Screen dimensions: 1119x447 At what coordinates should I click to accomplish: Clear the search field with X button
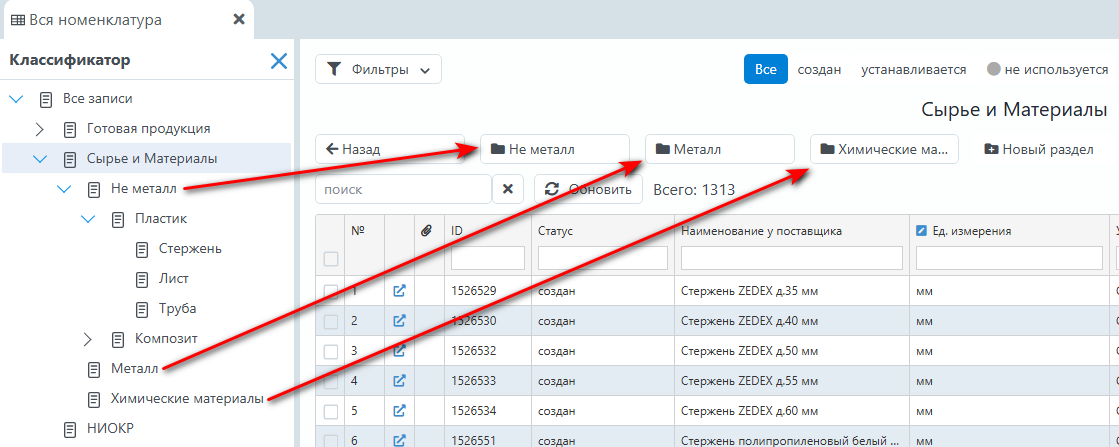click(508, 189)
